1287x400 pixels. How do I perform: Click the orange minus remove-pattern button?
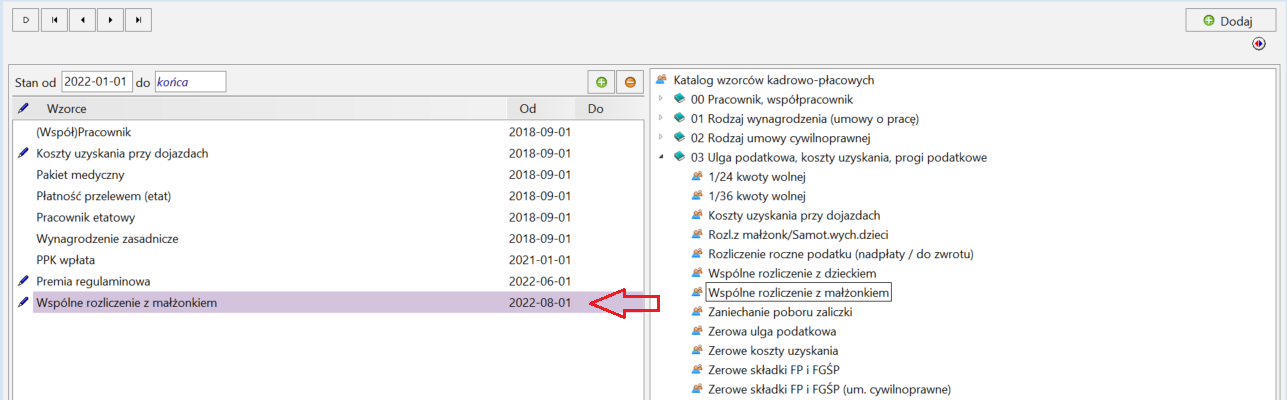[630, 82]
